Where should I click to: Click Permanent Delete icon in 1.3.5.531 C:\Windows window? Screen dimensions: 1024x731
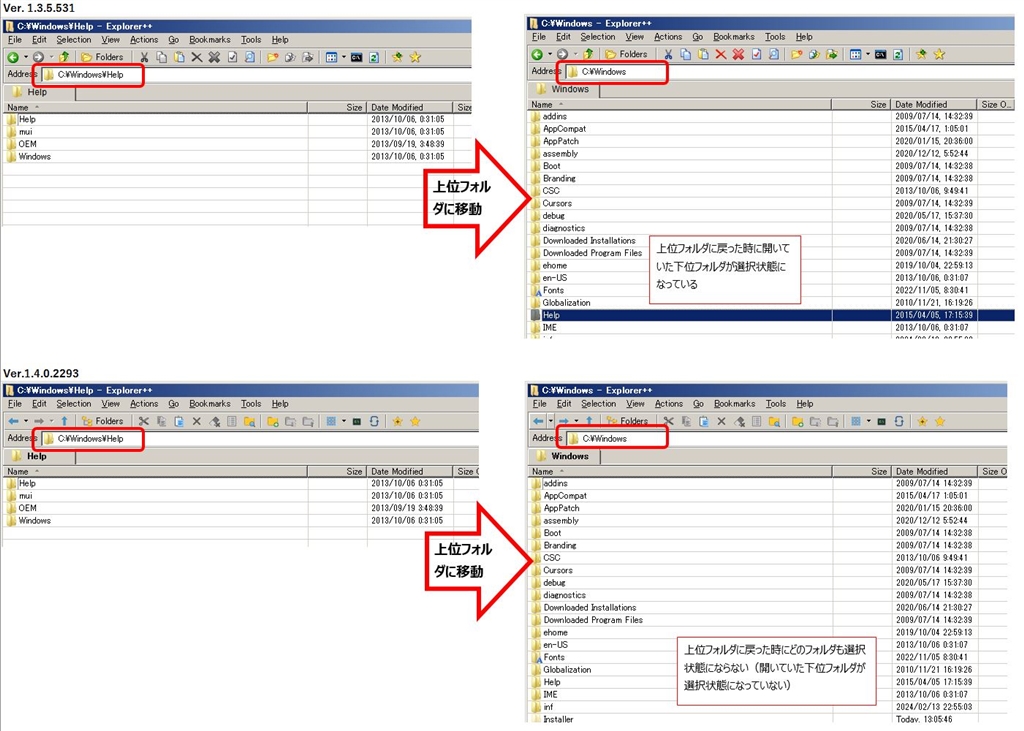[x=739, y=54]
